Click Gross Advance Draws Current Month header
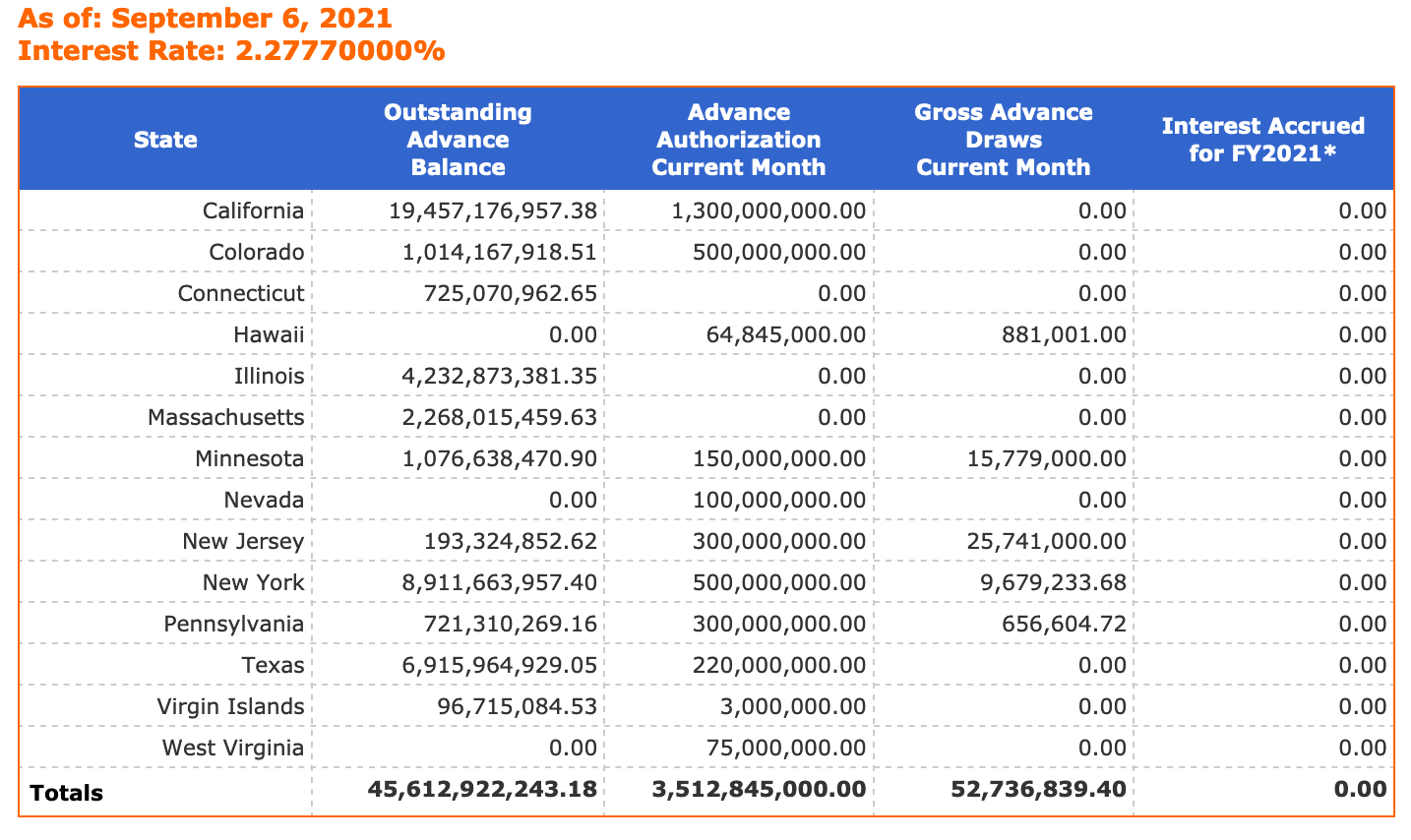 [1003, 140]
